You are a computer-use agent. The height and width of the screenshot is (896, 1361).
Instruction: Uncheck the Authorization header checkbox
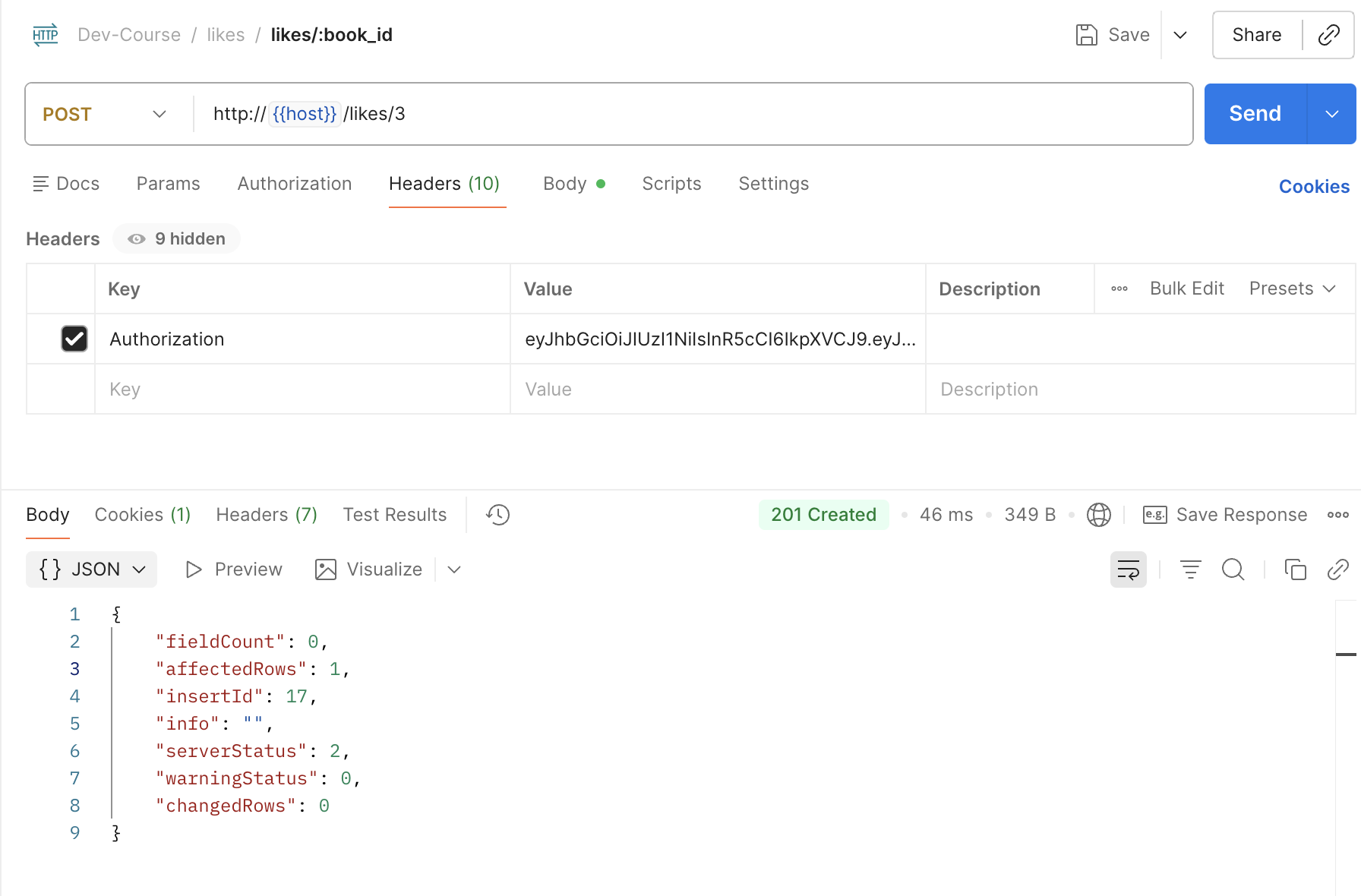pos(74,339)
